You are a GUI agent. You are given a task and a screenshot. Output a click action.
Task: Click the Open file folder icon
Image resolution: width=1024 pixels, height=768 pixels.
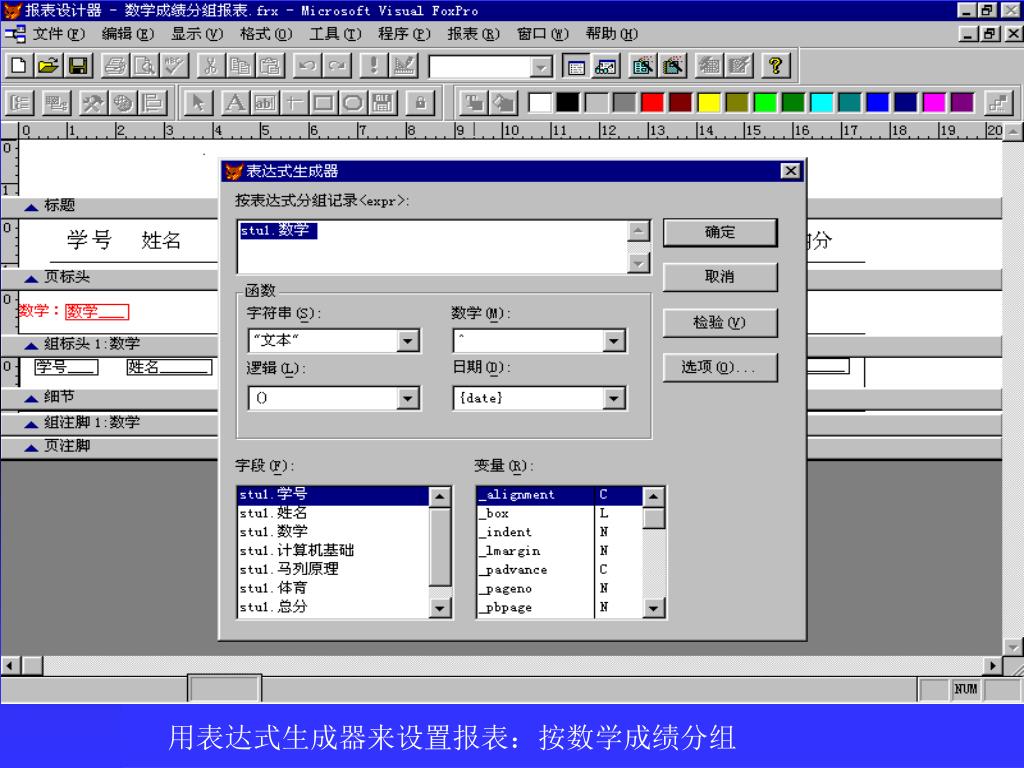[x=48, y=65]
